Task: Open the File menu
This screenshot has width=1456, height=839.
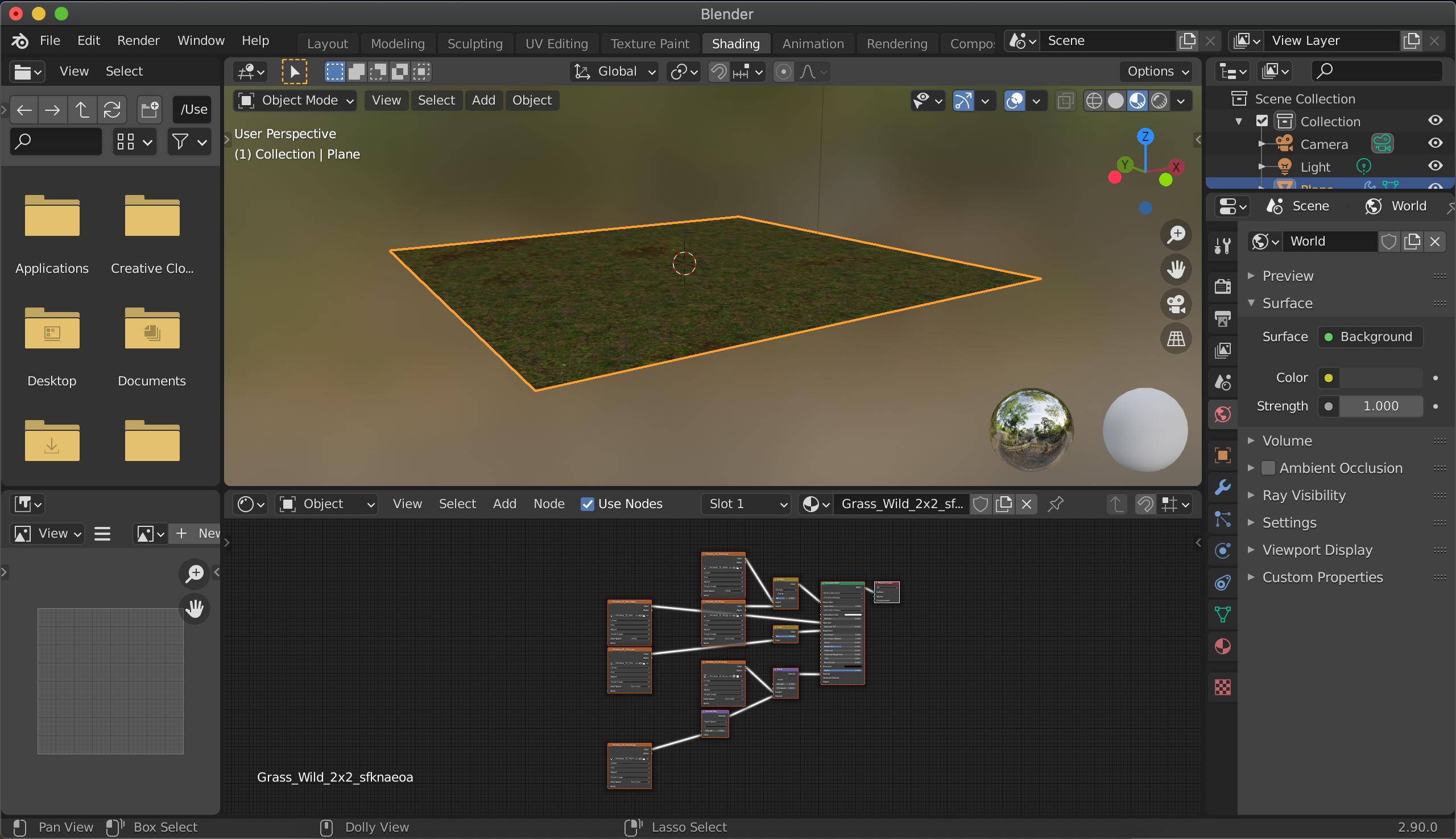Action: 49,40
